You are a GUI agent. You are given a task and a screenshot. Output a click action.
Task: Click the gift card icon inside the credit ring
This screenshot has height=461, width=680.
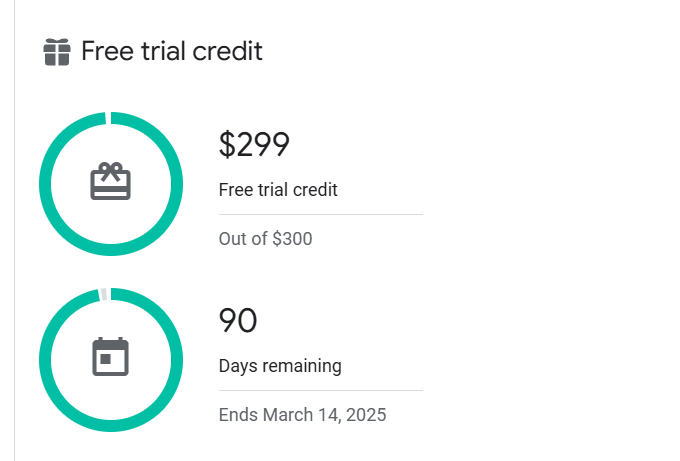pyautogui.click(x=111, y=181)
